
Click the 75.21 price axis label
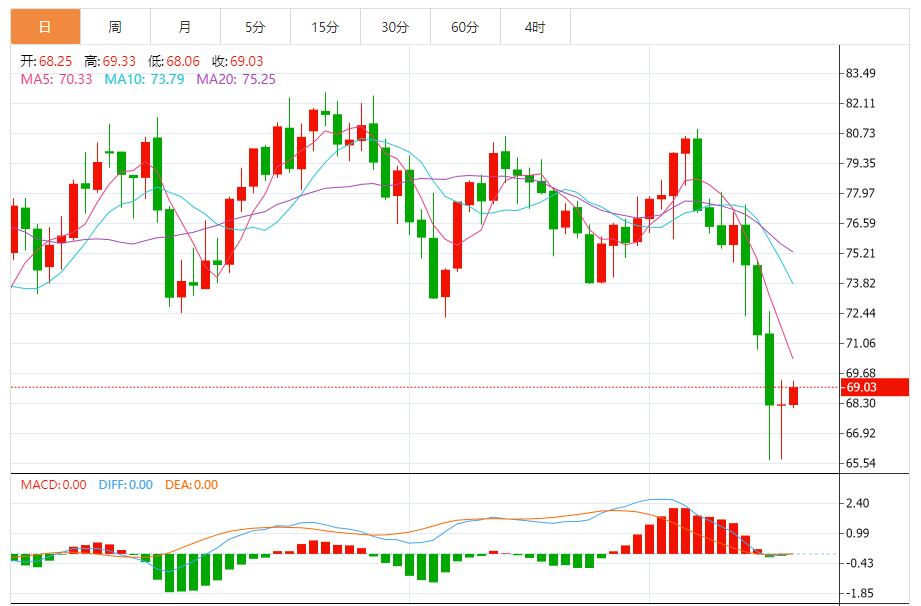(861, 253)
